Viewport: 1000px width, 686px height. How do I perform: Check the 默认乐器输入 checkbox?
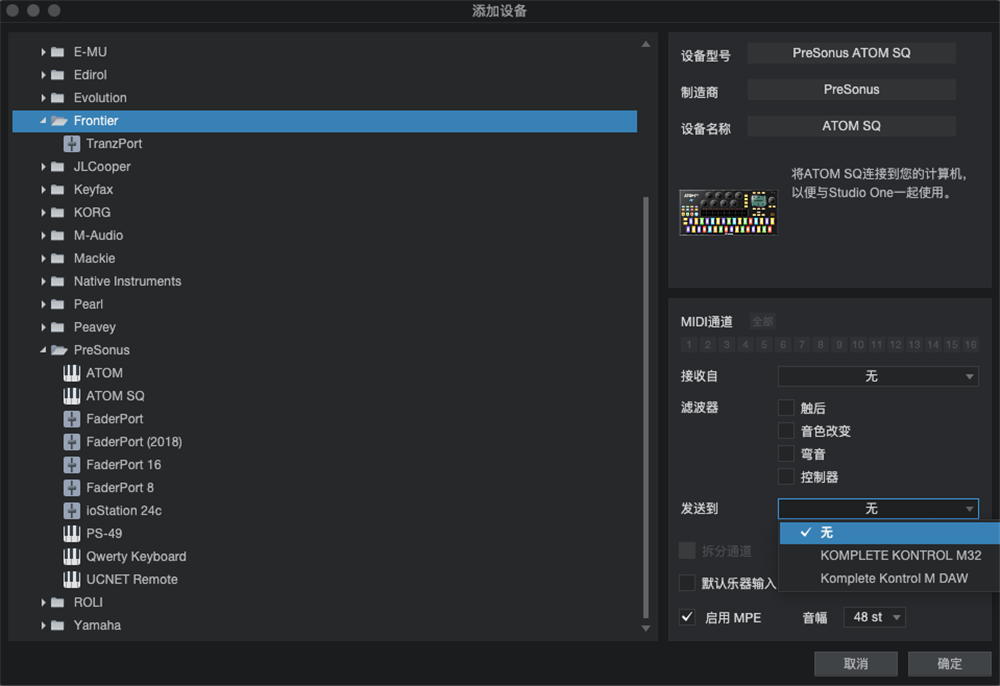[x=687, y=583]
